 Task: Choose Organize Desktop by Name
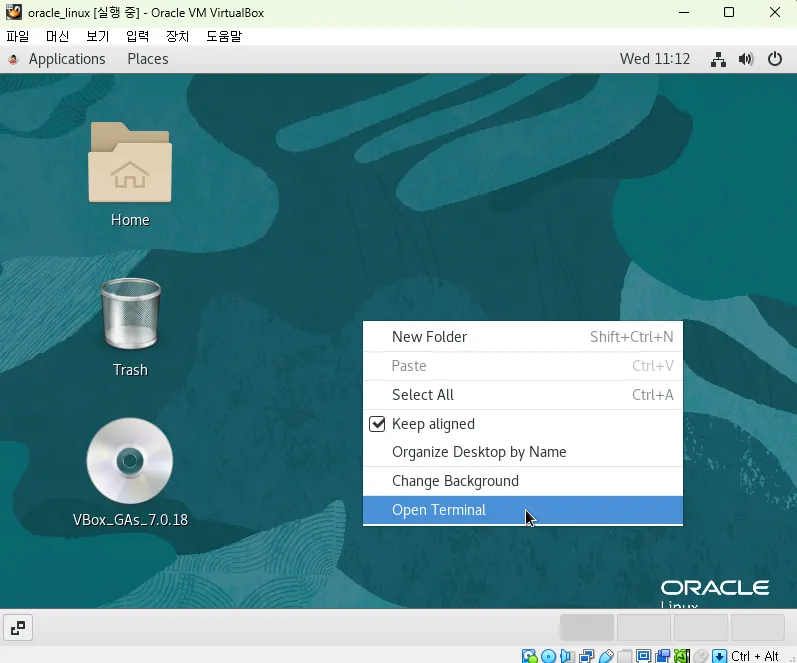click(x=523, y=452)
